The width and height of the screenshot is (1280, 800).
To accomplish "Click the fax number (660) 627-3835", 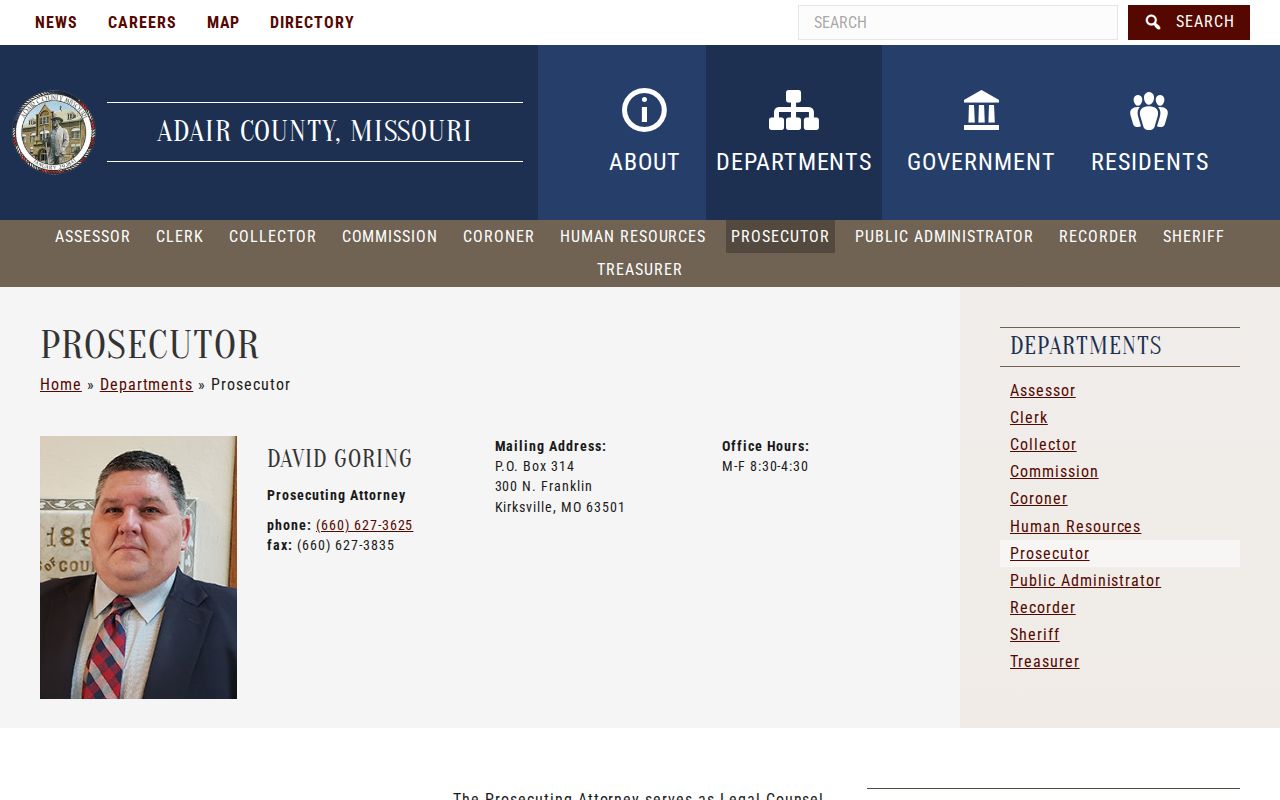I will 346,546.
